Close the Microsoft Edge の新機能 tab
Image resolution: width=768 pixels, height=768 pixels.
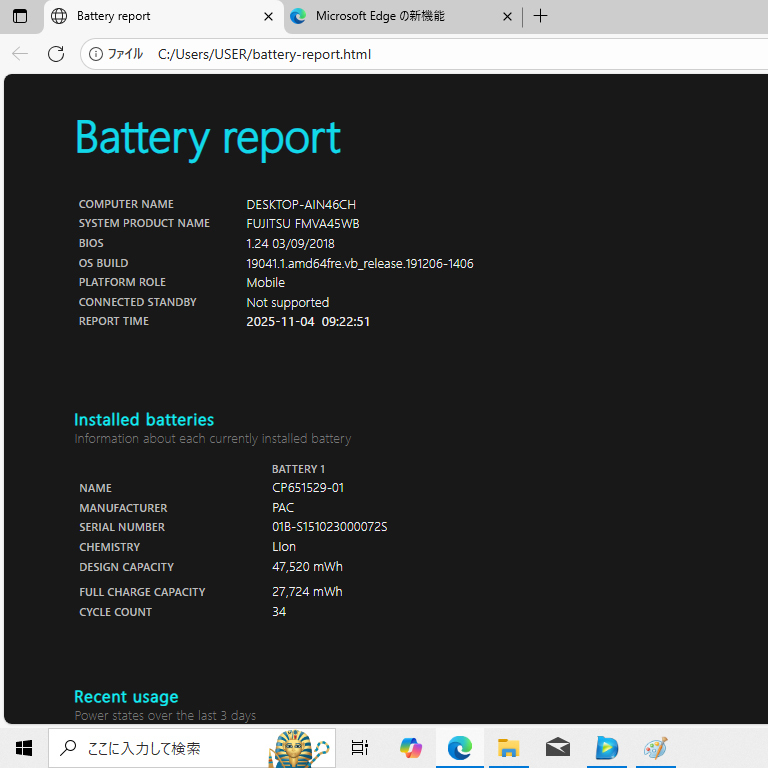click(x=507, y=16)
